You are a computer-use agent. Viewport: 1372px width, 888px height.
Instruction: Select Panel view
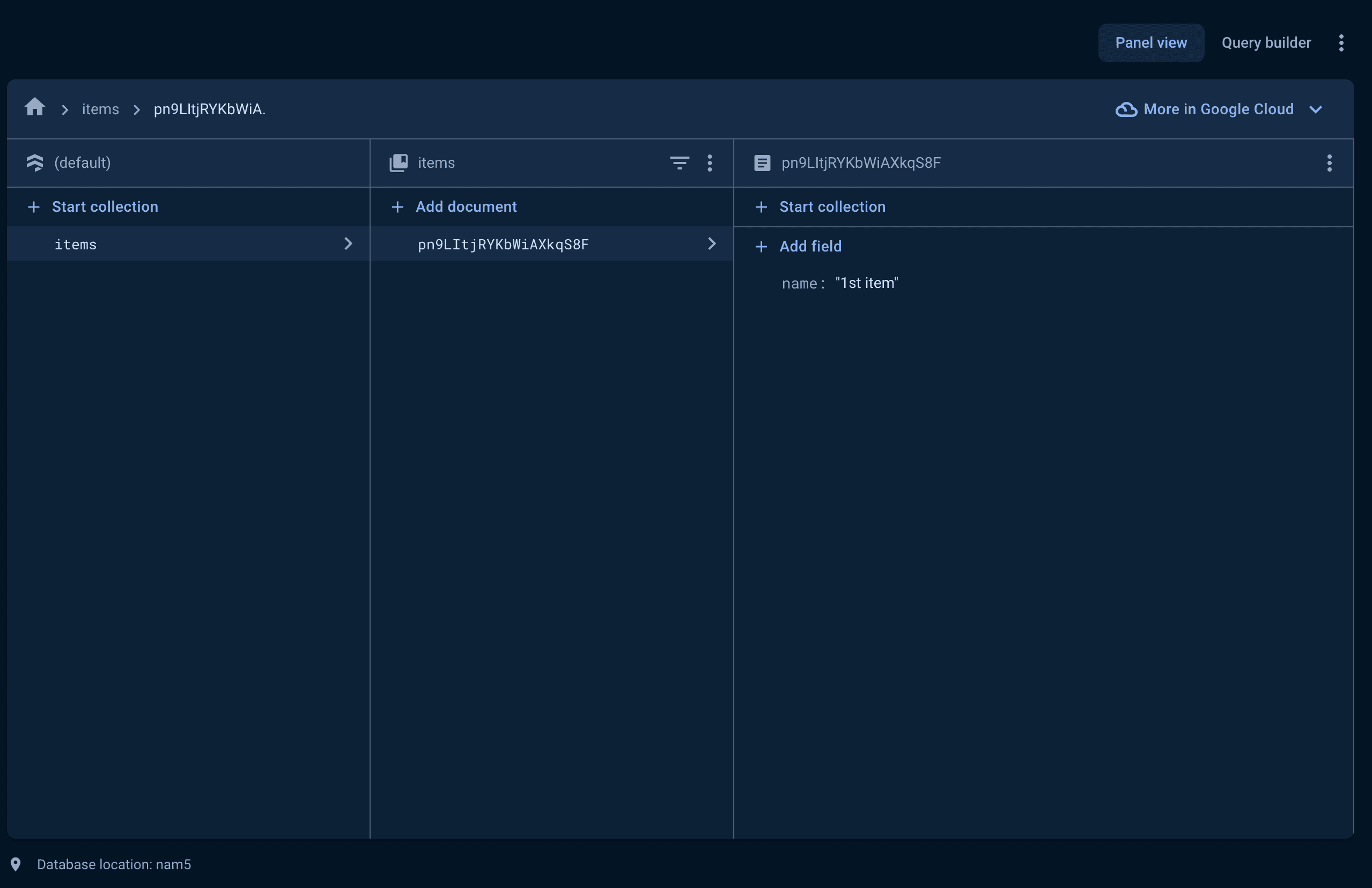[1150, 43]
